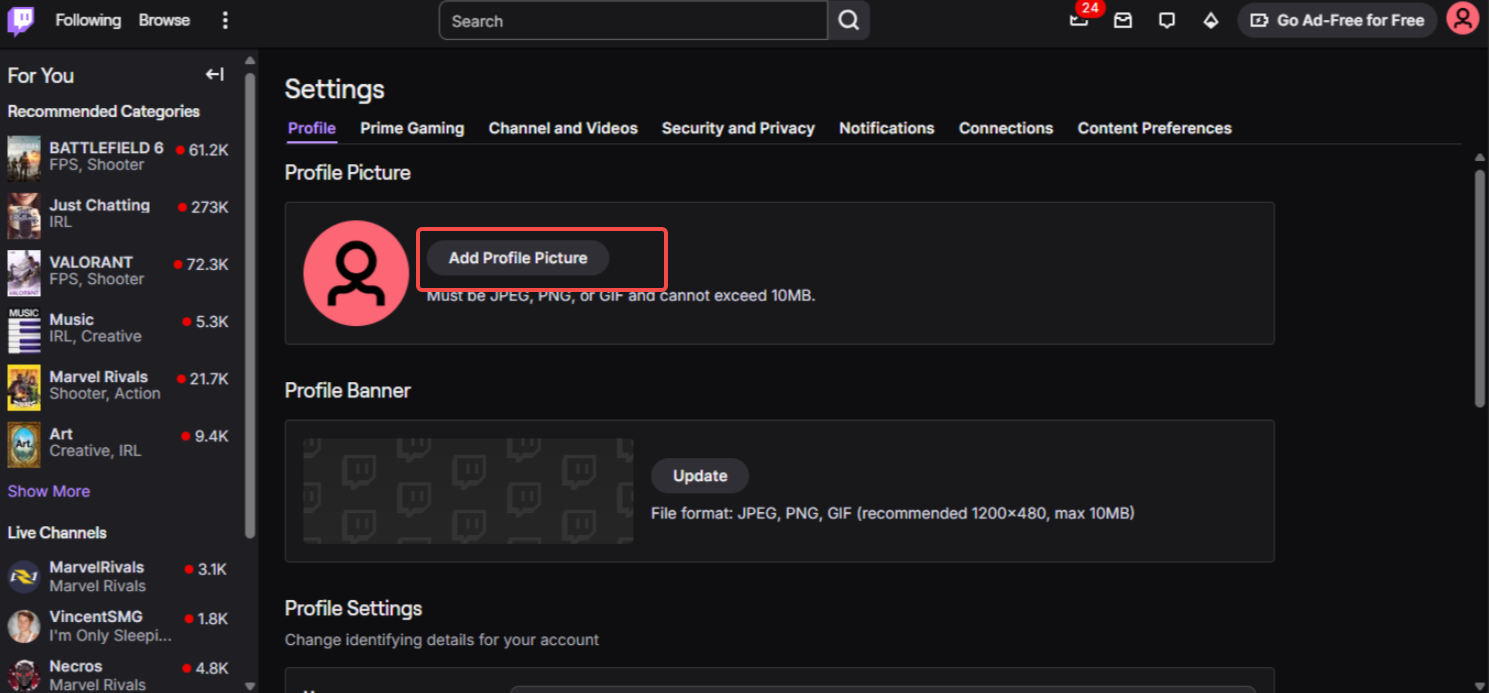
Task: Update the Profile Banner image
Action: pyautogui.click(x=699, y=476)
